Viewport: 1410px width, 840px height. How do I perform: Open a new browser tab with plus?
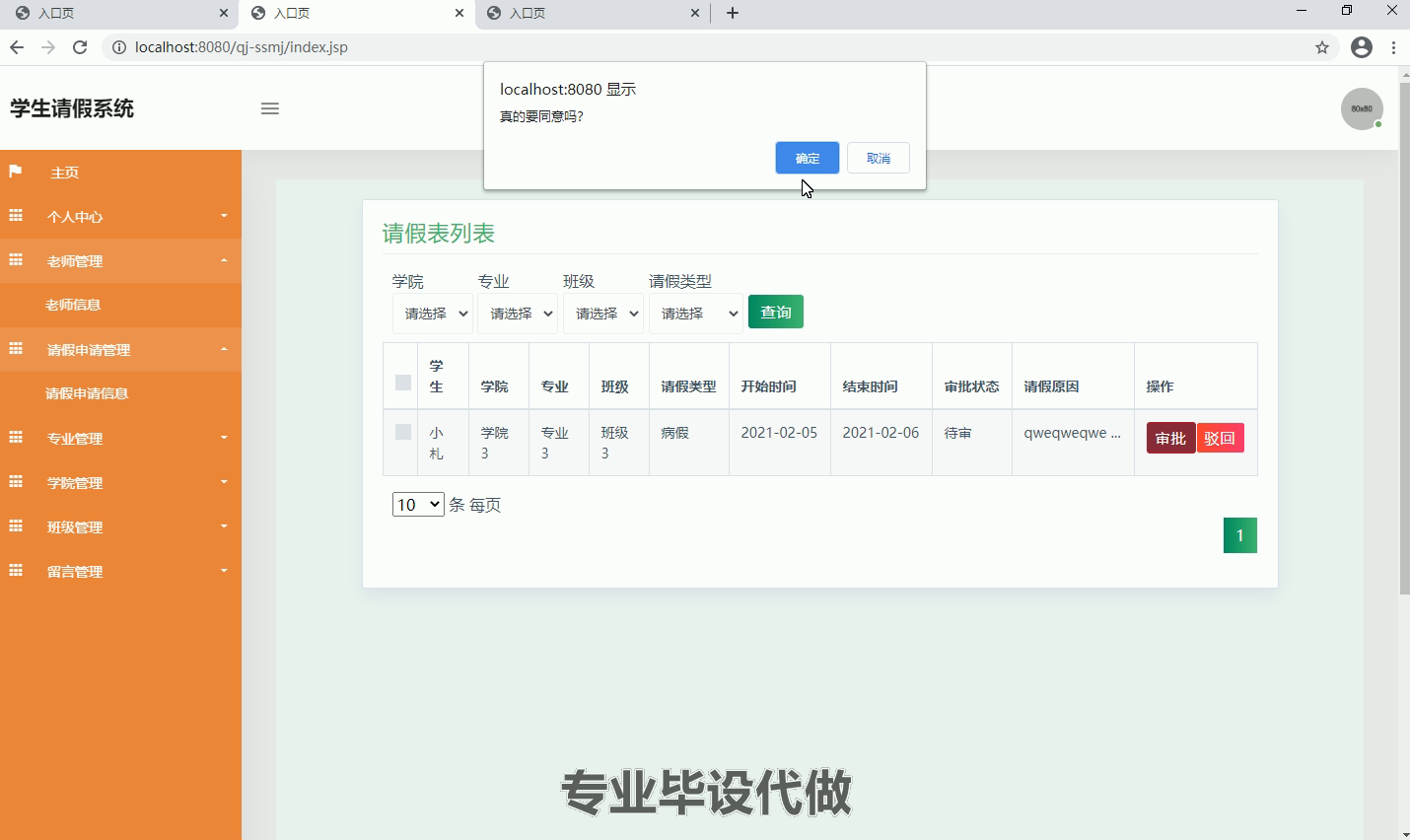point(733,13)
